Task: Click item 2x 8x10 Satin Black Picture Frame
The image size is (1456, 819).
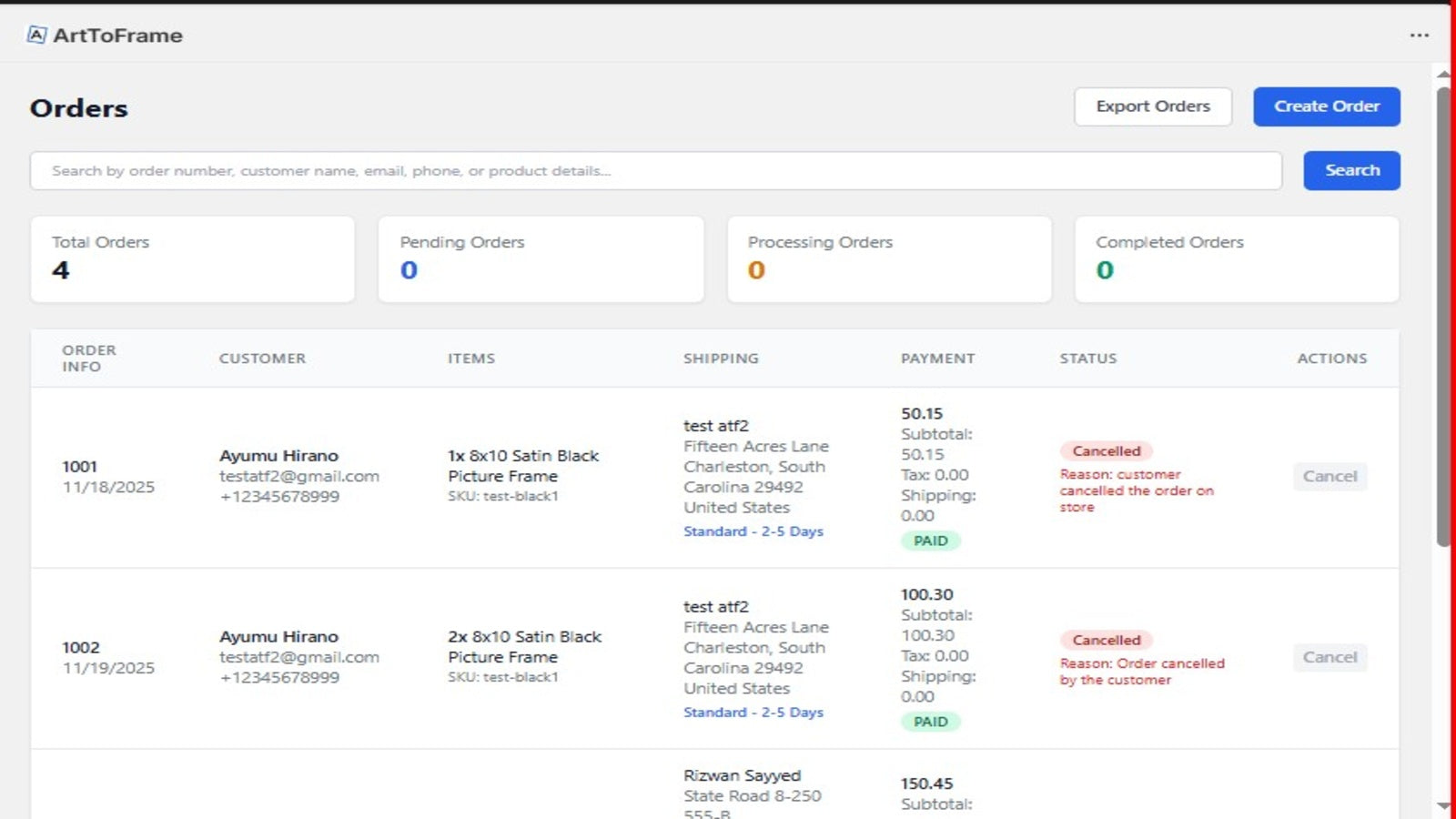Action: (x=524, y=647)
